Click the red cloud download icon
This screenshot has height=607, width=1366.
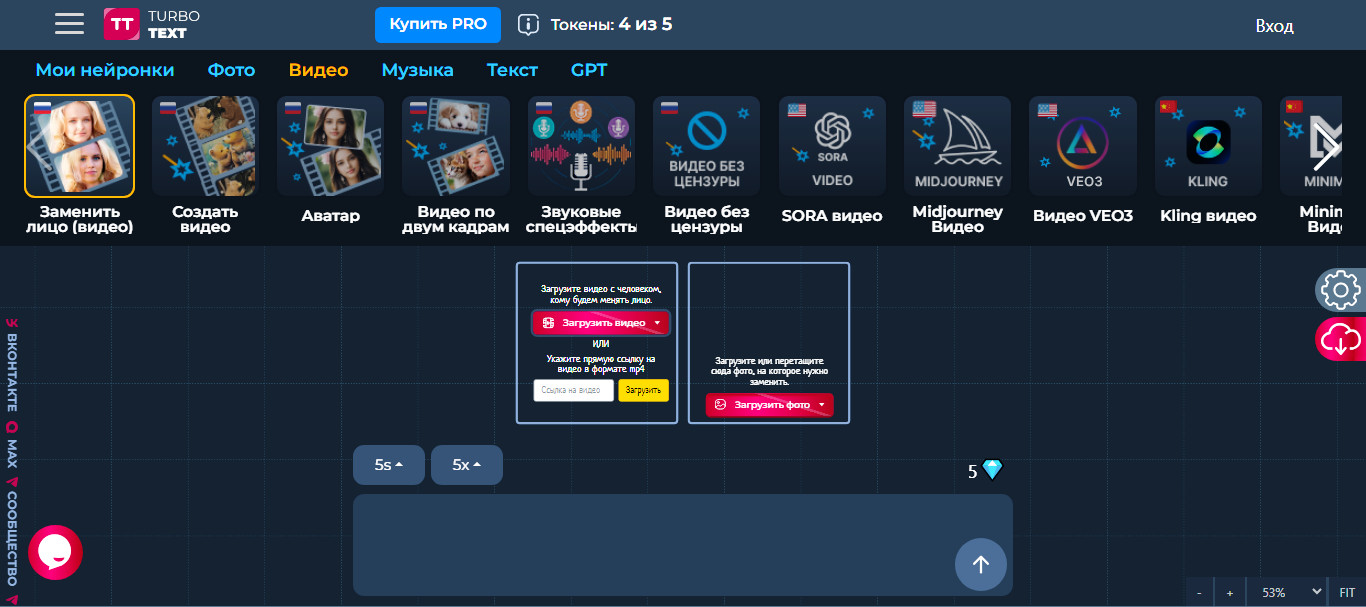(x=1340, y=340)
